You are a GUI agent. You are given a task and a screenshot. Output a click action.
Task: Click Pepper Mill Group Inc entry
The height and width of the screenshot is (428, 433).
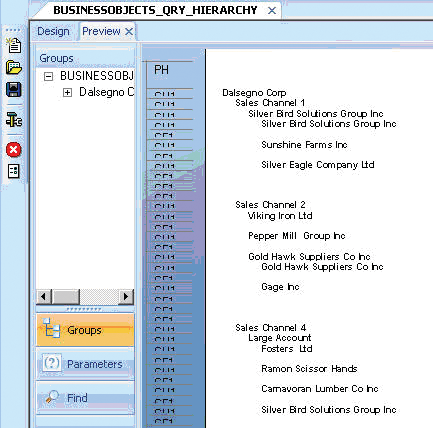pos(297,236)
